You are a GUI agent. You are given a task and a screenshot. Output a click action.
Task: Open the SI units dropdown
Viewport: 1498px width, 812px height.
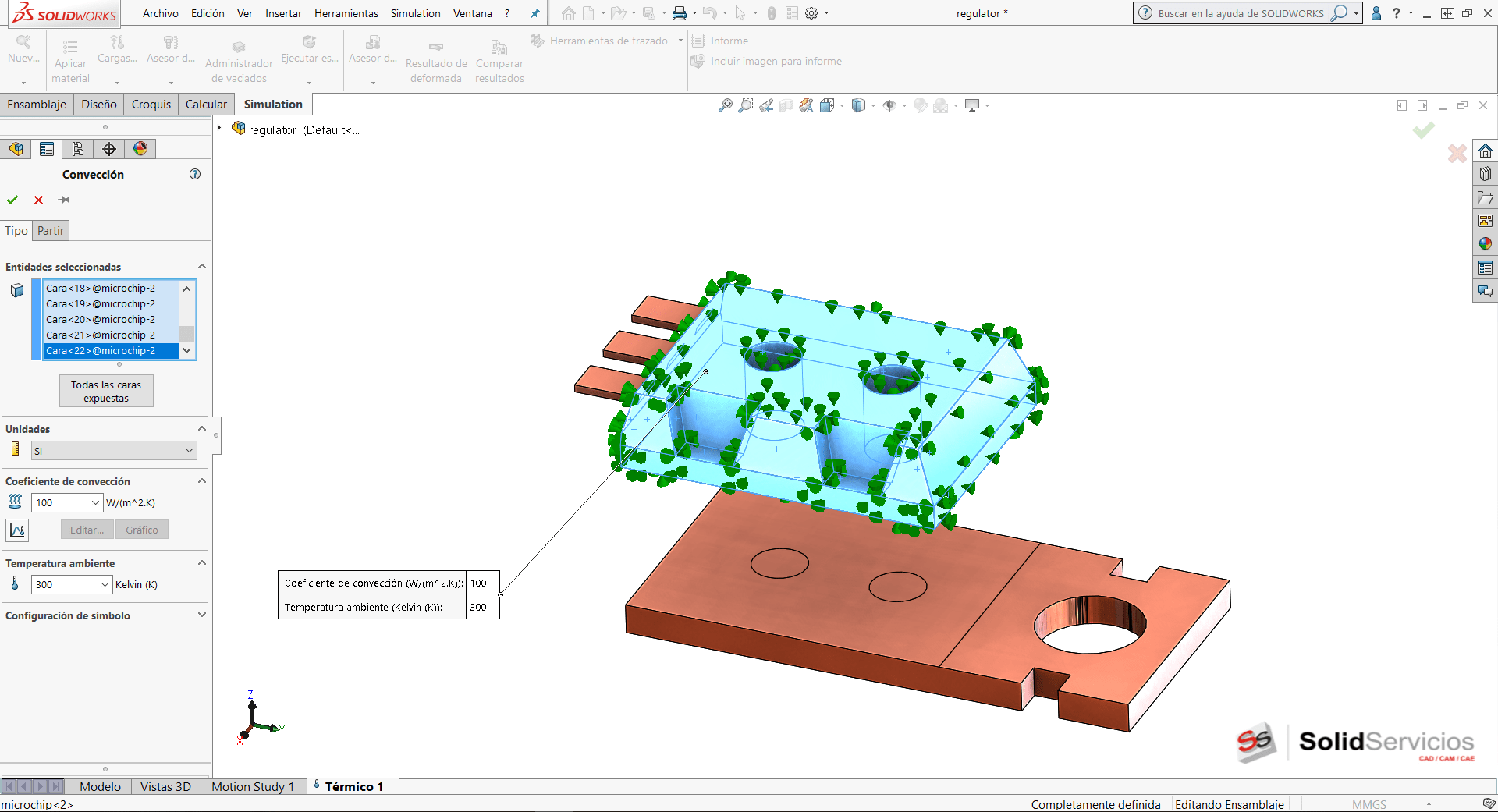click(x=114, y=451)
